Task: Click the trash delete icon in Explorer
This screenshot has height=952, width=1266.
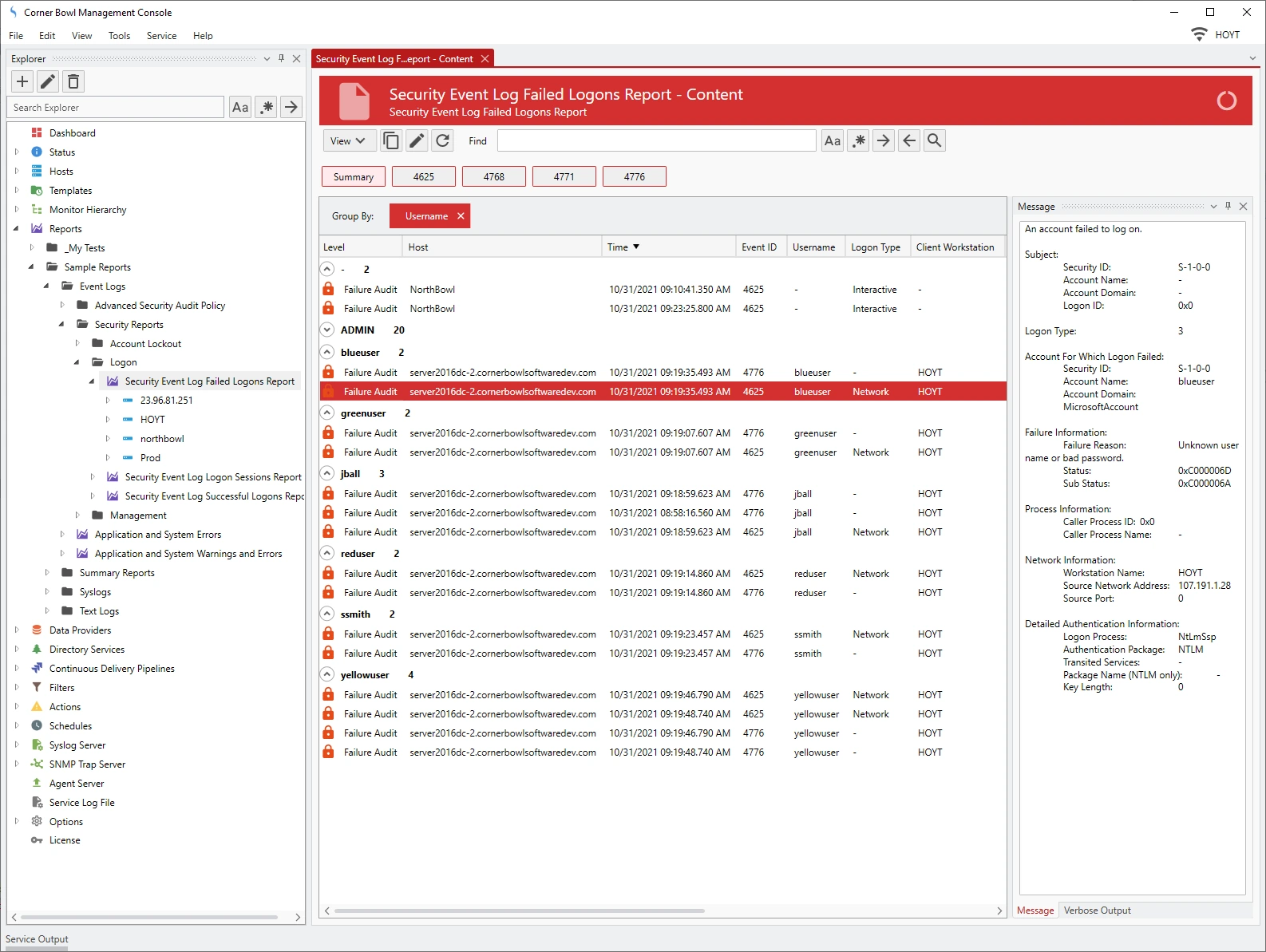Action: 73,81
